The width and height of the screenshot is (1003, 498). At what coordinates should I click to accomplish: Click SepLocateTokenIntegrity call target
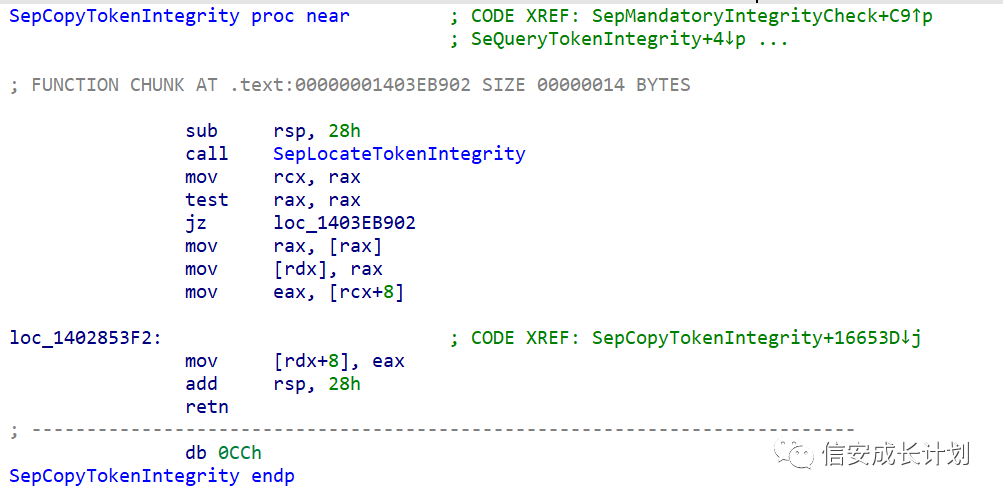pos(399,154)
